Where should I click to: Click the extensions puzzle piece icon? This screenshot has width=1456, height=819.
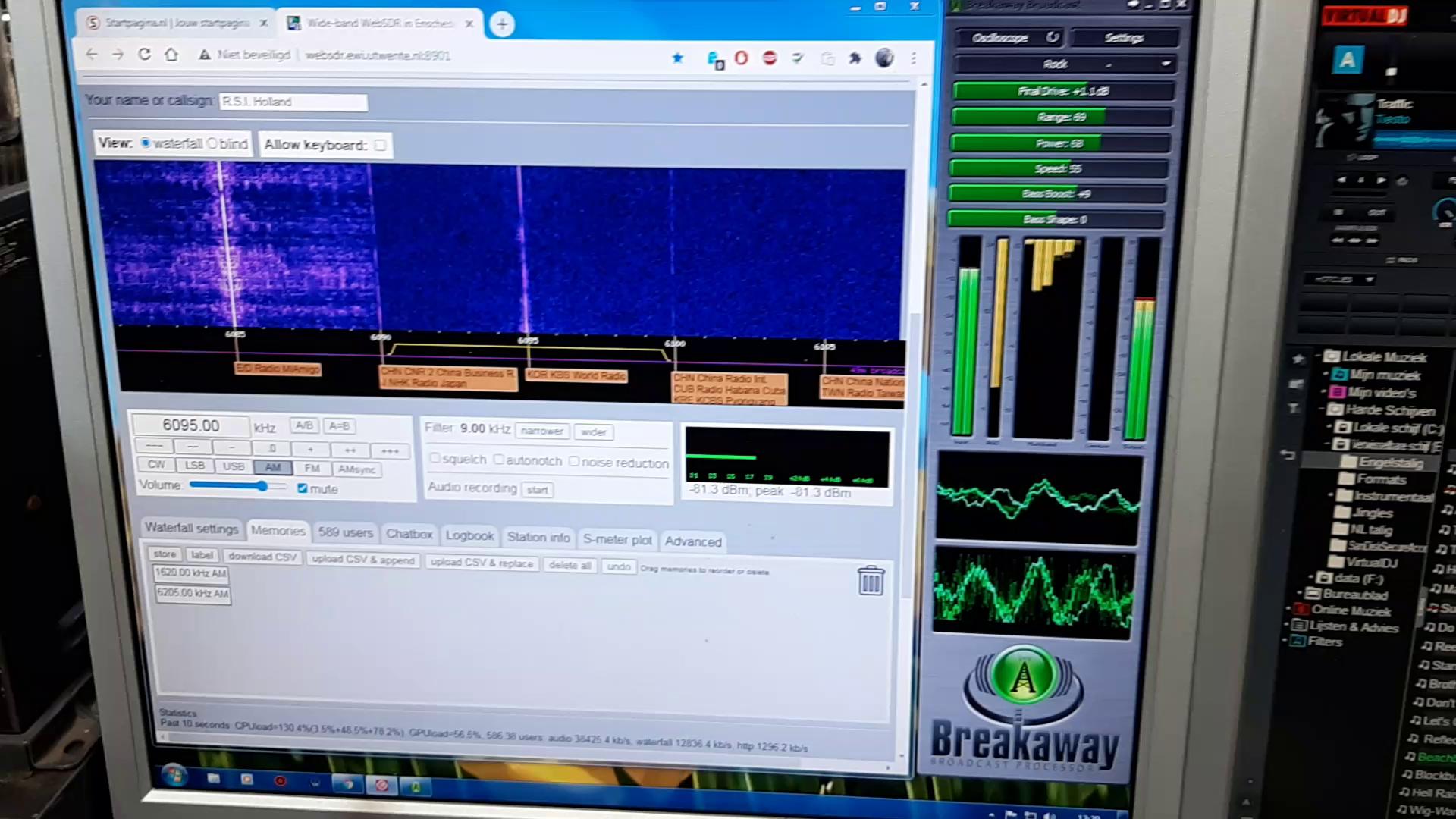coord(855,58)
